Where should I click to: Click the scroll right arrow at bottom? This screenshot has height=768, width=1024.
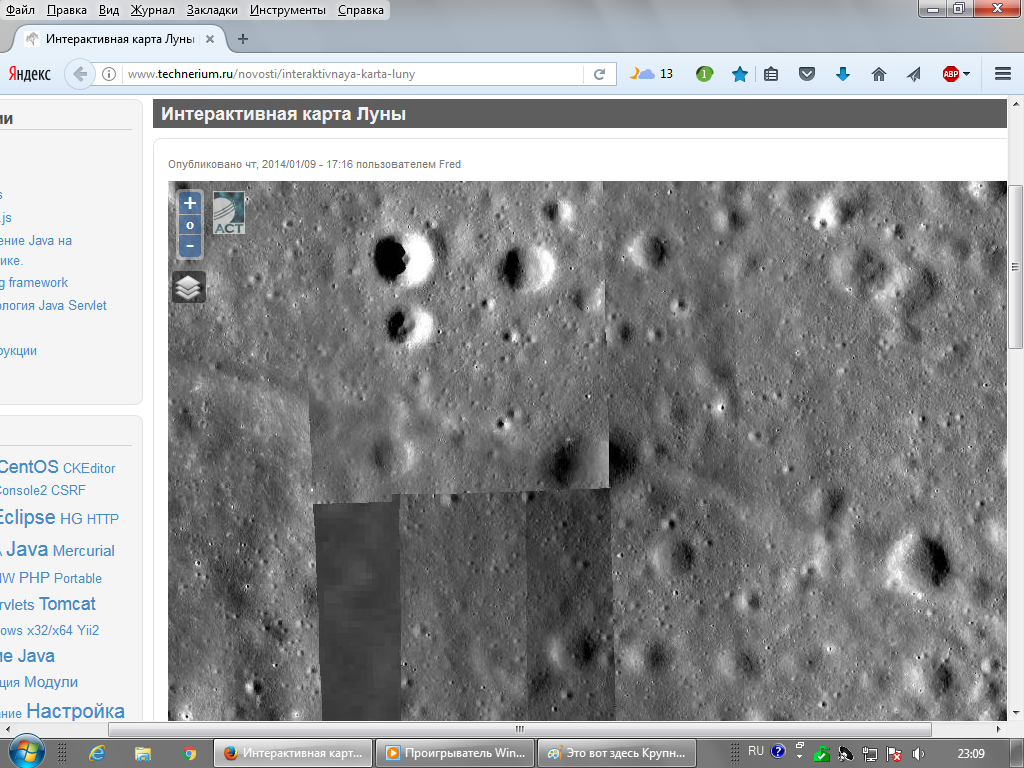[999, 729]
